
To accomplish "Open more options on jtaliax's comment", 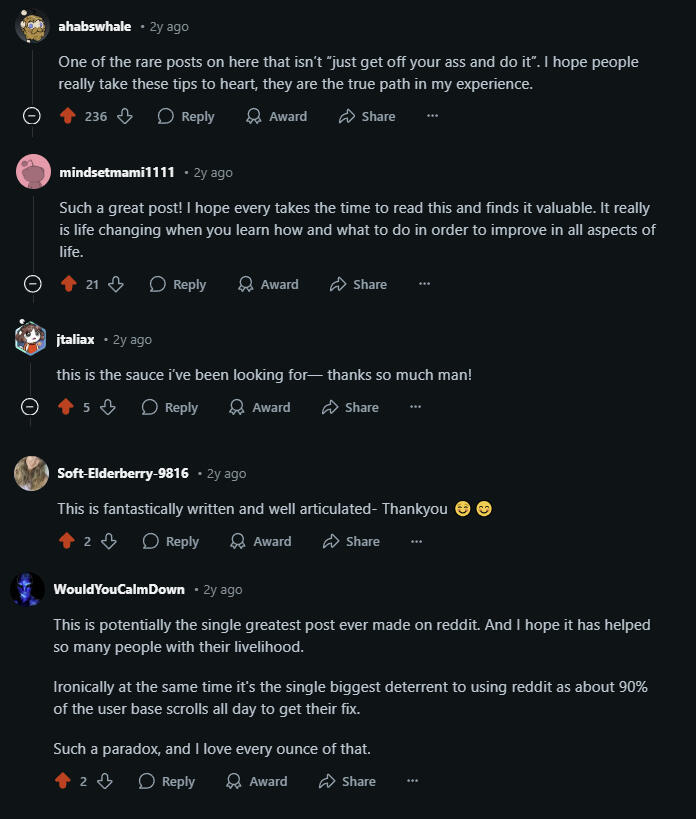I will coord(415,407).
